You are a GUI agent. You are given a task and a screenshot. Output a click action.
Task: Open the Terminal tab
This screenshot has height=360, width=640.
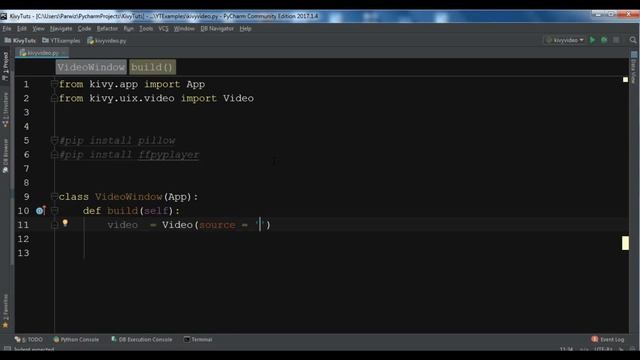pos(198,339)
